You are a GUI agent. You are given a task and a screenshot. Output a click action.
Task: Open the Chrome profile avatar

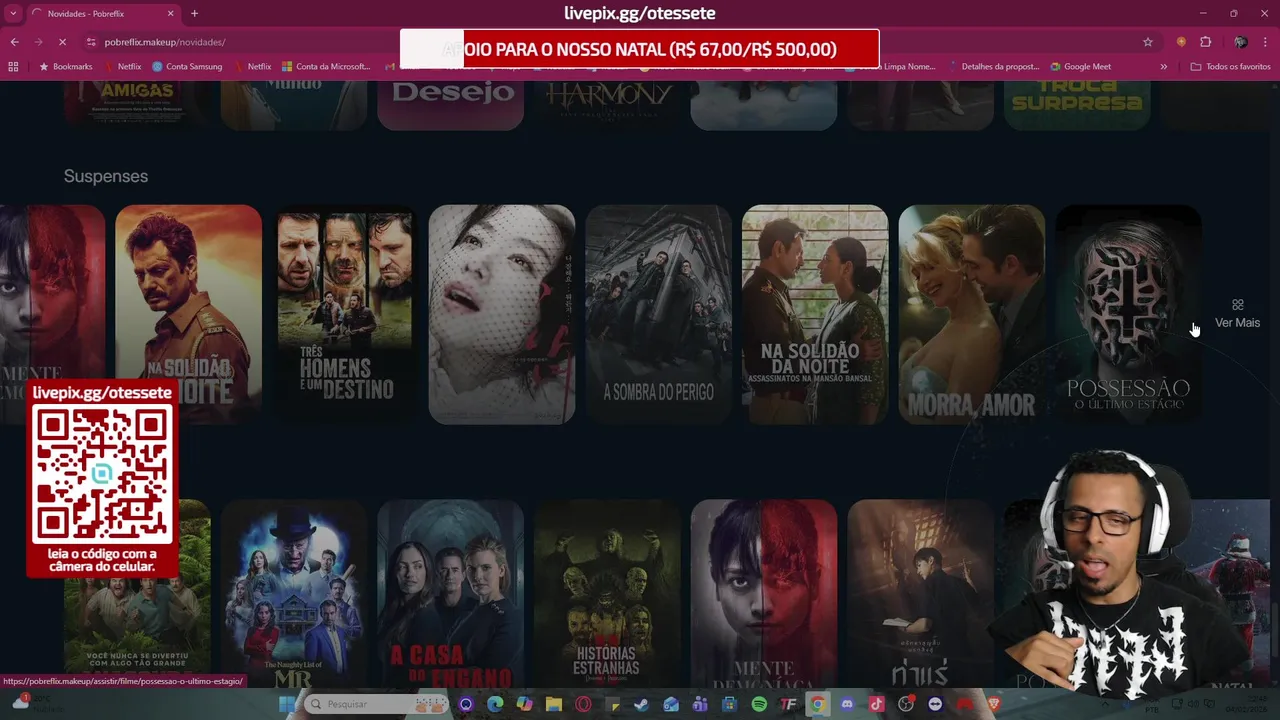coord(1240,42)
